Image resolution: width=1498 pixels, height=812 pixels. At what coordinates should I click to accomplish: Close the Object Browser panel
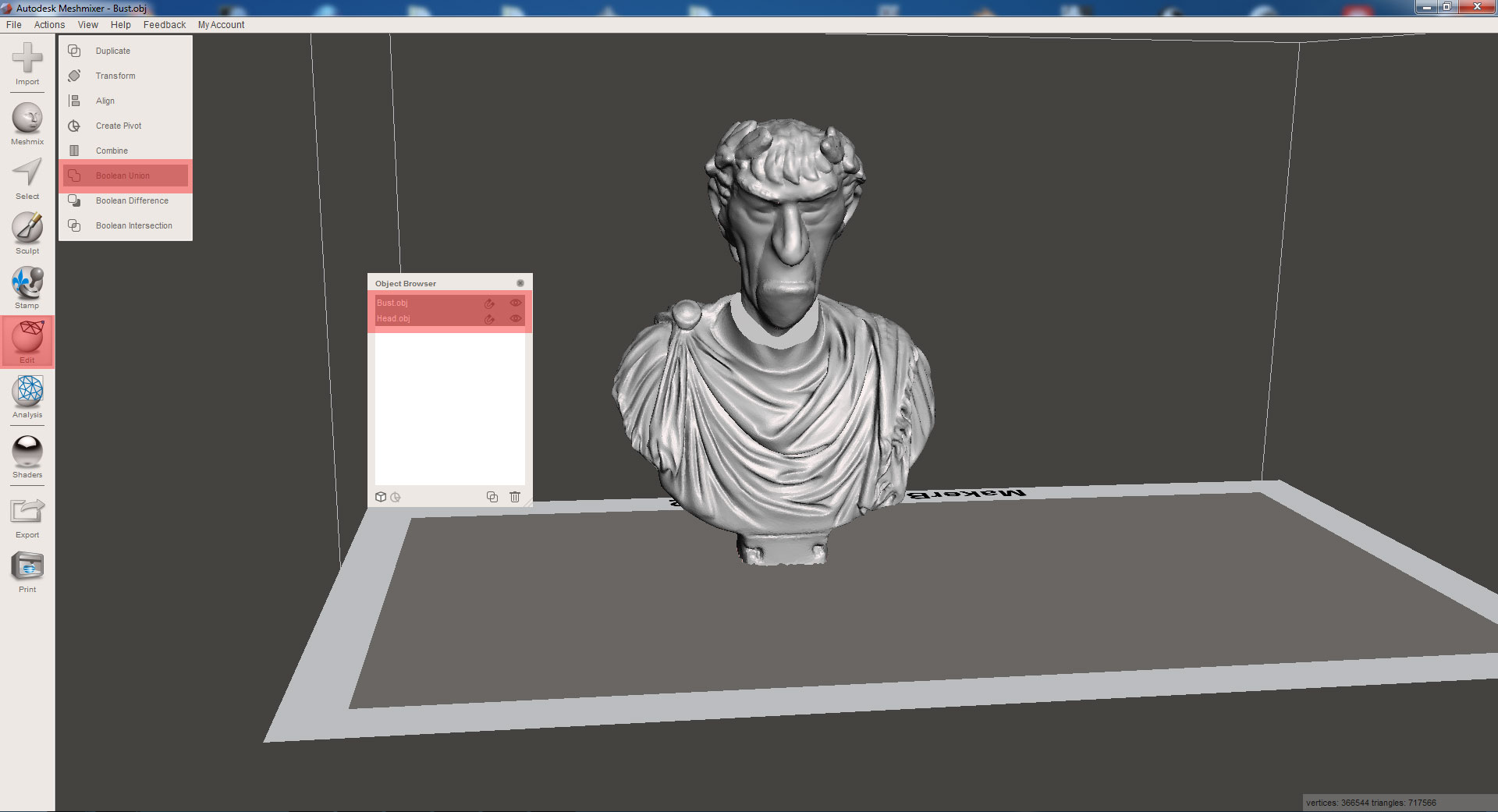tap(520, 283)
